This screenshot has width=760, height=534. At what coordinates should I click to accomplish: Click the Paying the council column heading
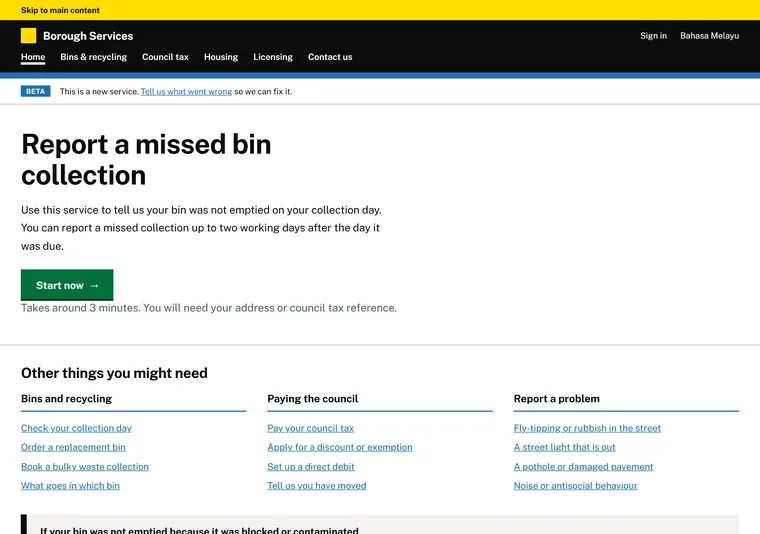click(x=313, y=399)
